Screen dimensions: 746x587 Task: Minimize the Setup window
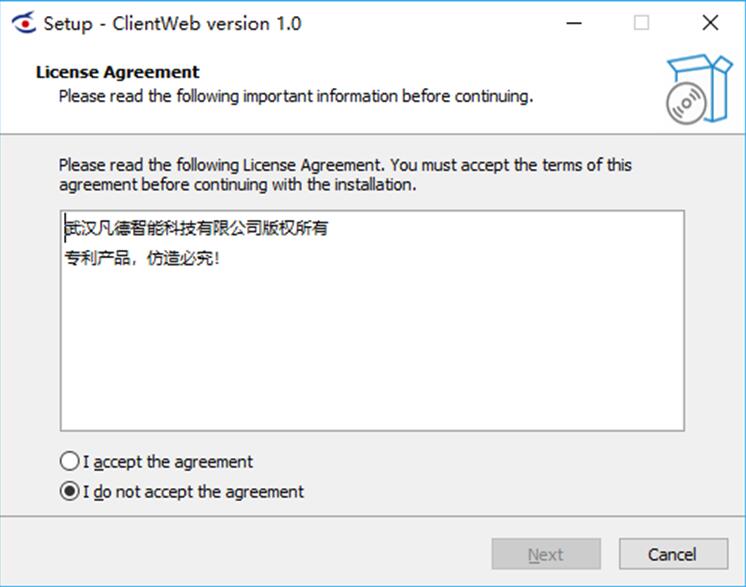click(x=574, y=23)
